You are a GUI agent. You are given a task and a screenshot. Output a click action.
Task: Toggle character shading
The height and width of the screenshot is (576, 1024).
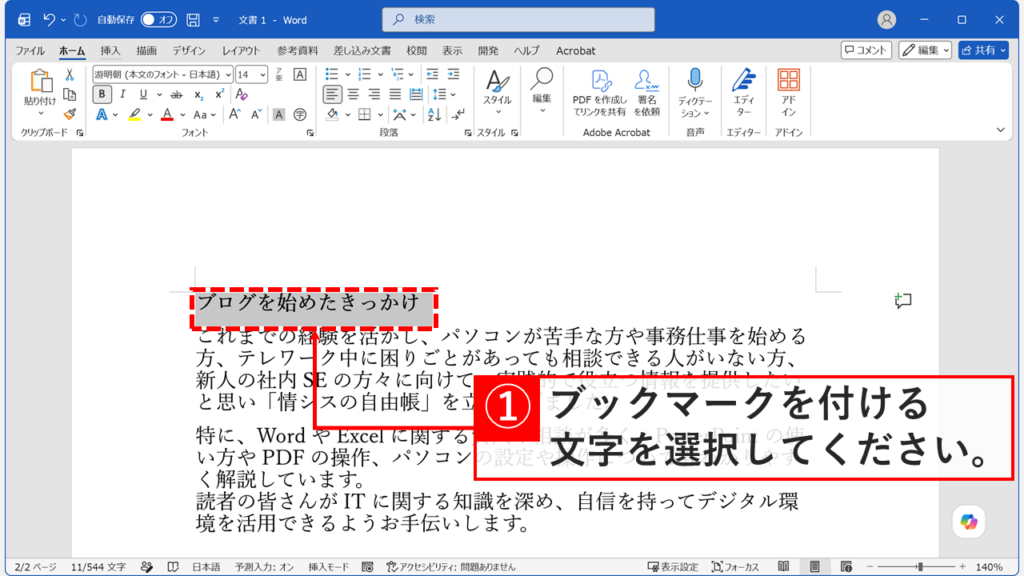click(x=279, y=115)
